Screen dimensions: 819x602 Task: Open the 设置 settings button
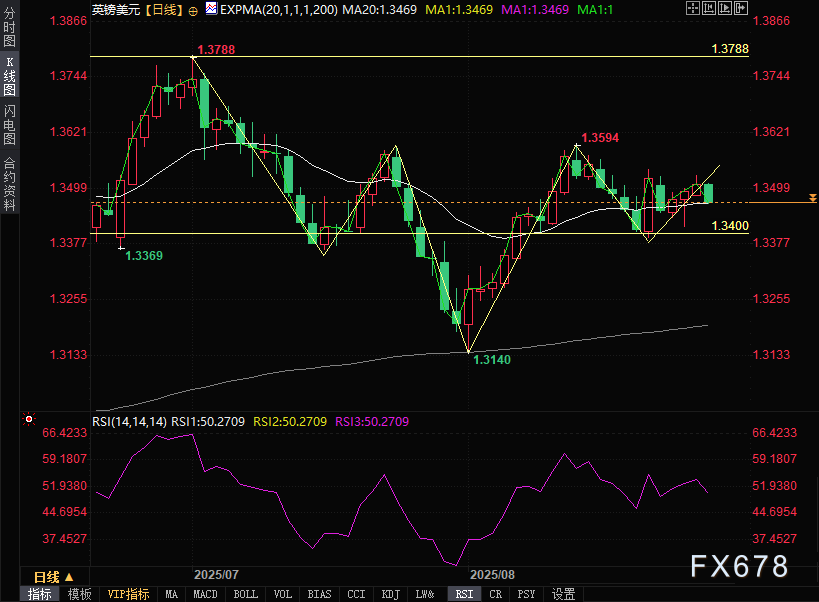[x=564, y=594]
